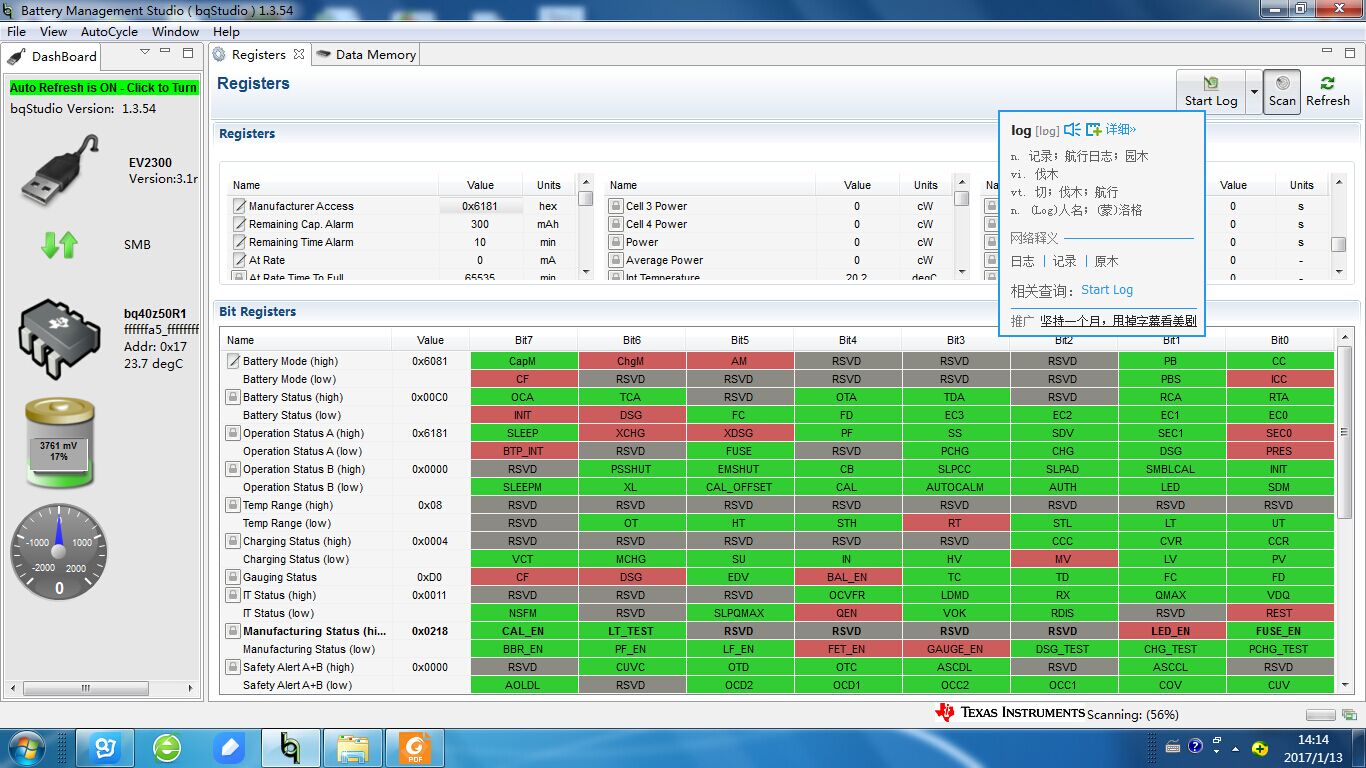Open the orange PDF reader taskbar icon
Viewport: 1366px width, 768px height.
click(414, 748)
